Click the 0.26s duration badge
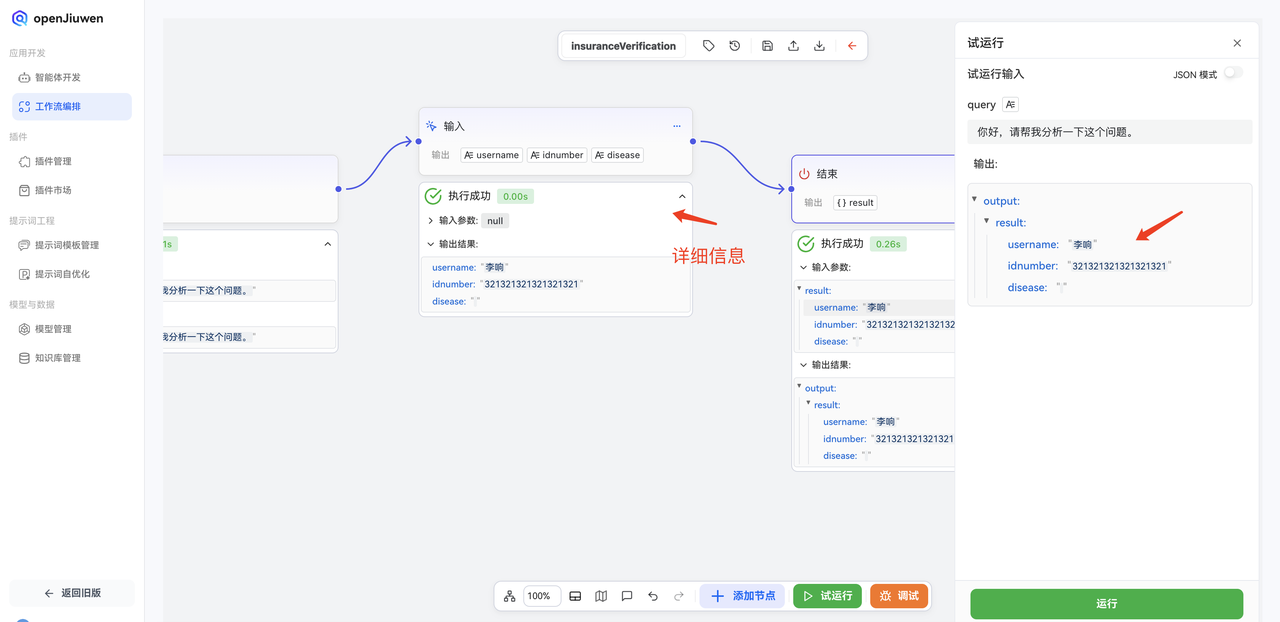The height and width of the screenshot is (622, 1280). pos(887,243)
